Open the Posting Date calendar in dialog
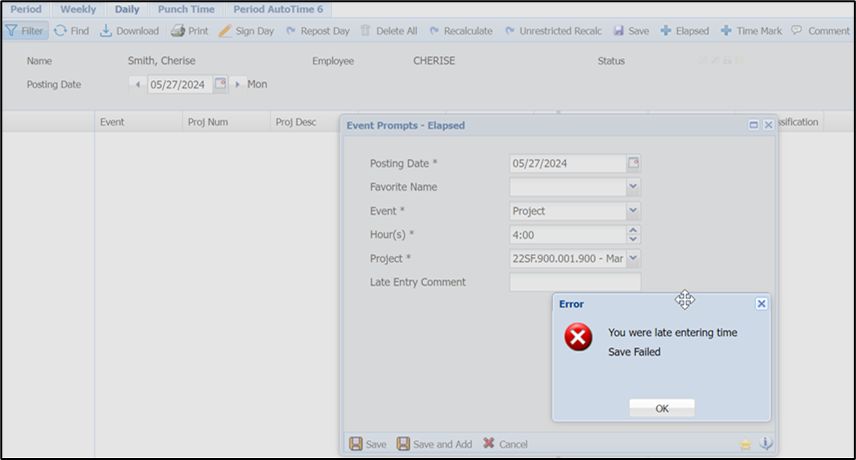Image resolution: width=856 pixels, height=460 pixels. [633, 163]
